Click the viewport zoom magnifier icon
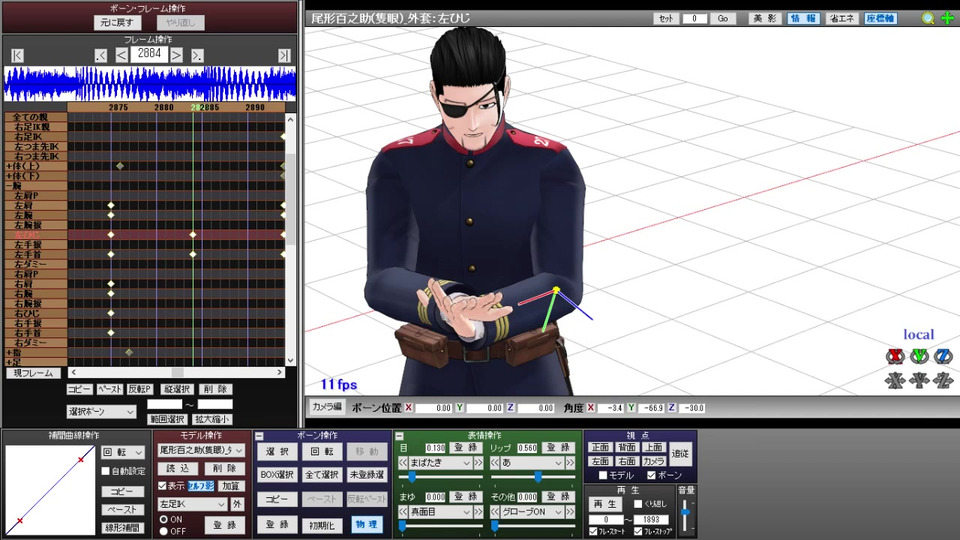 click(x=928, y=18)
